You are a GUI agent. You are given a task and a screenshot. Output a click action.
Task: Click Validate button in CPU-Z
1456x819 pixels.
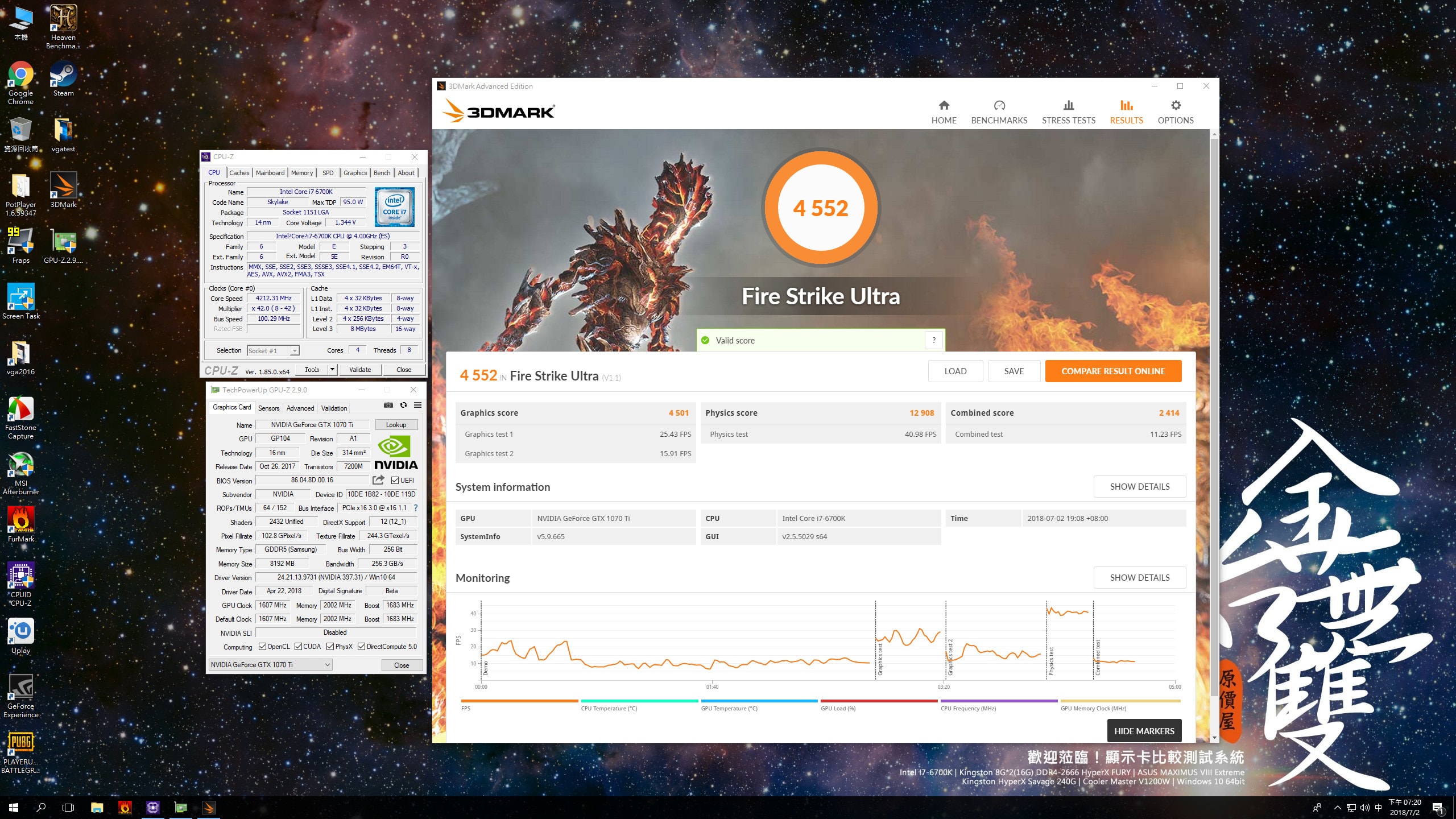click(360, 370)
